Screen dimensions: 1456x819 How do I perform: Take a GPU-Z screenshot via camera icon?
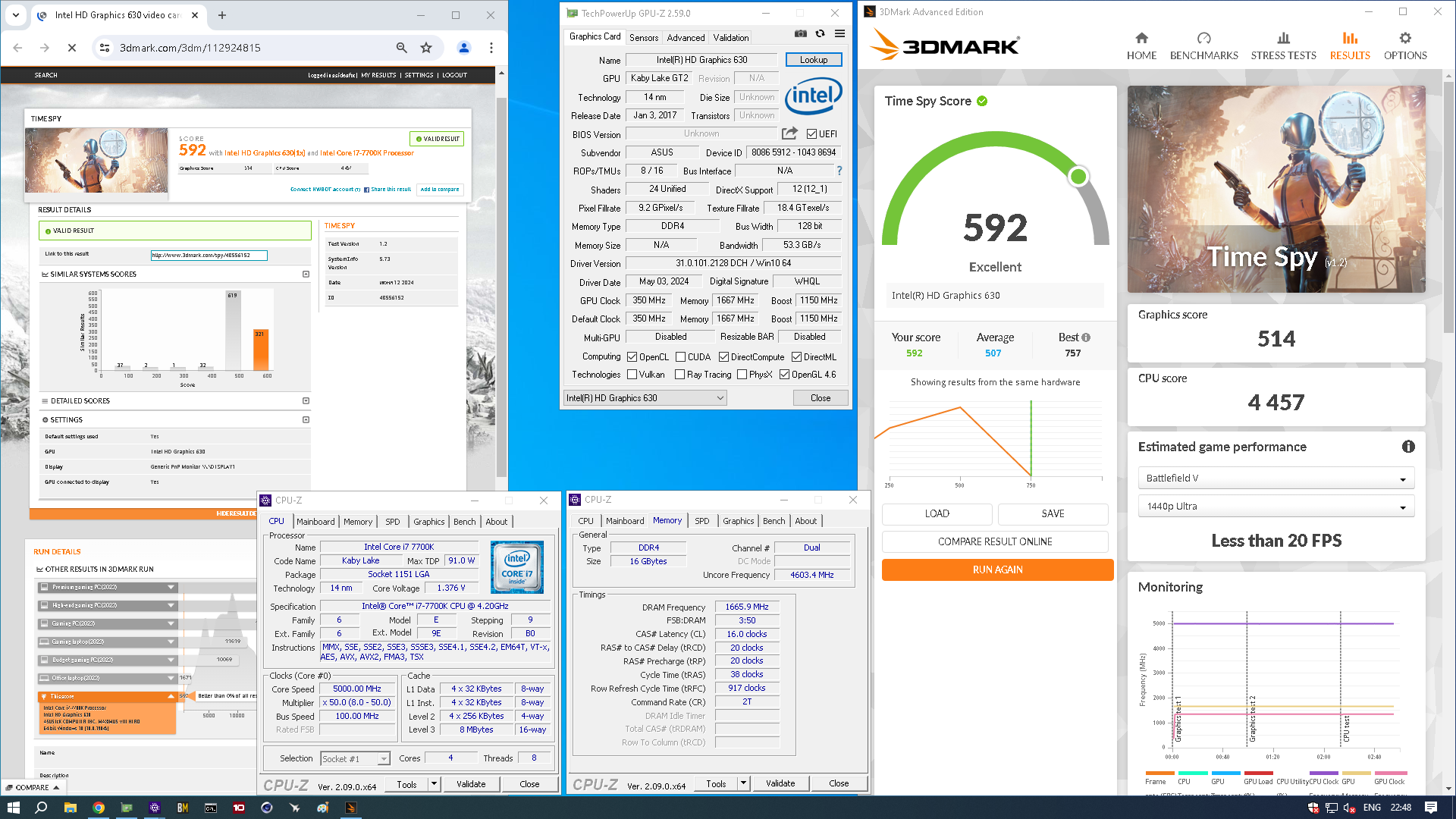pyautogui.click(x=800, y=33)
